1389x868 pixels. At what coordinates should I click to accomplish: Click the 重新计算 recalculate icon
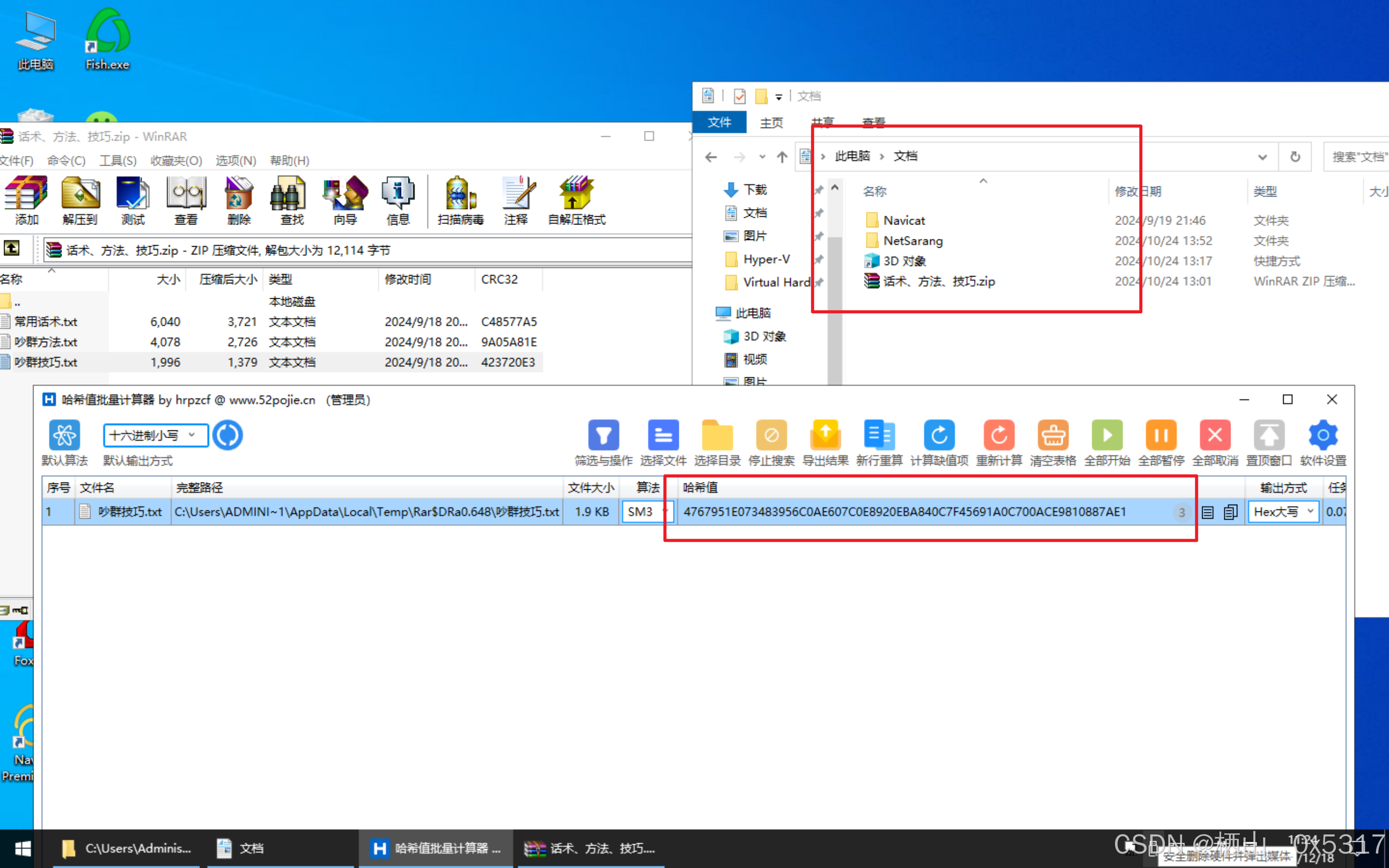[999, 436]
